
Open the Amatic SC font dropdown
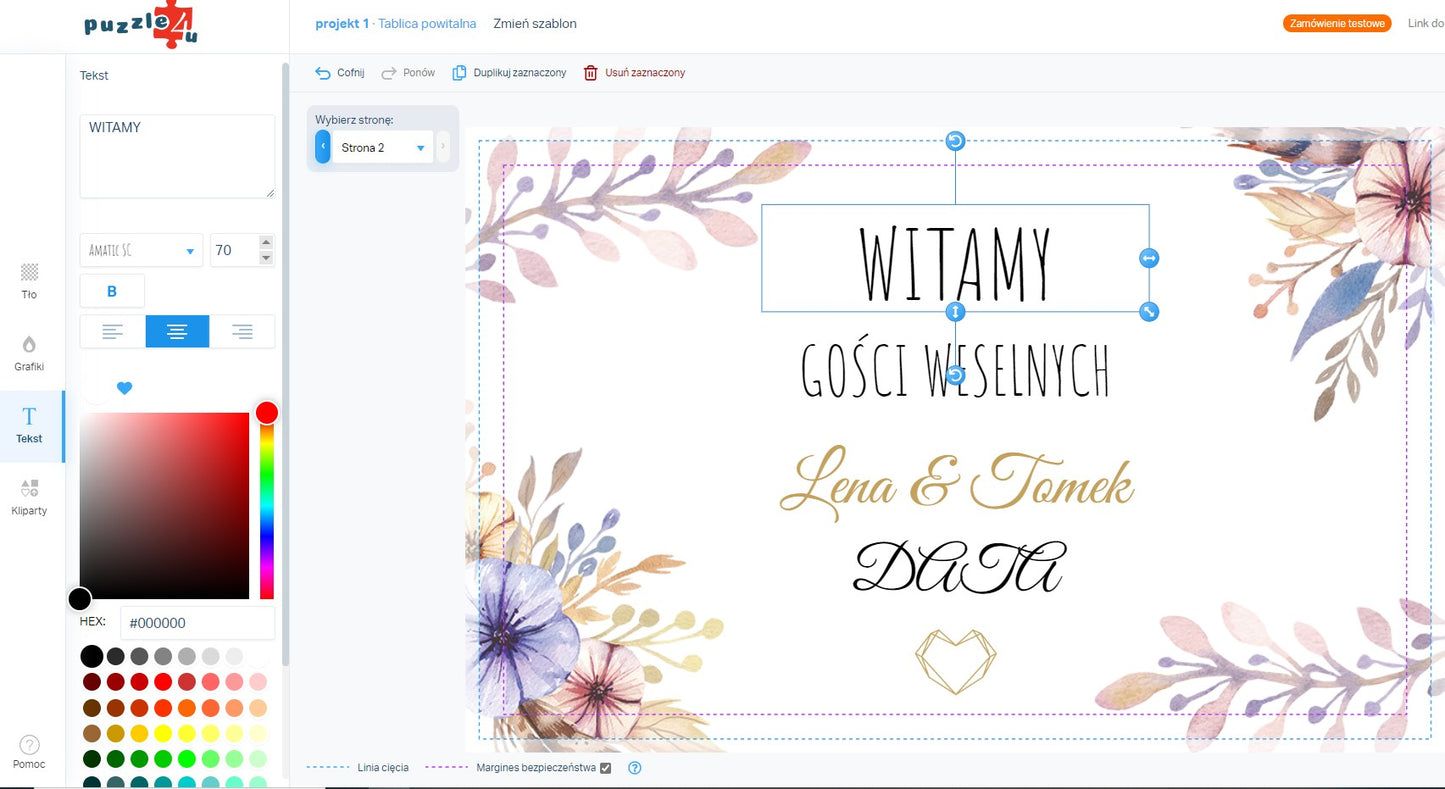point(141,250)
